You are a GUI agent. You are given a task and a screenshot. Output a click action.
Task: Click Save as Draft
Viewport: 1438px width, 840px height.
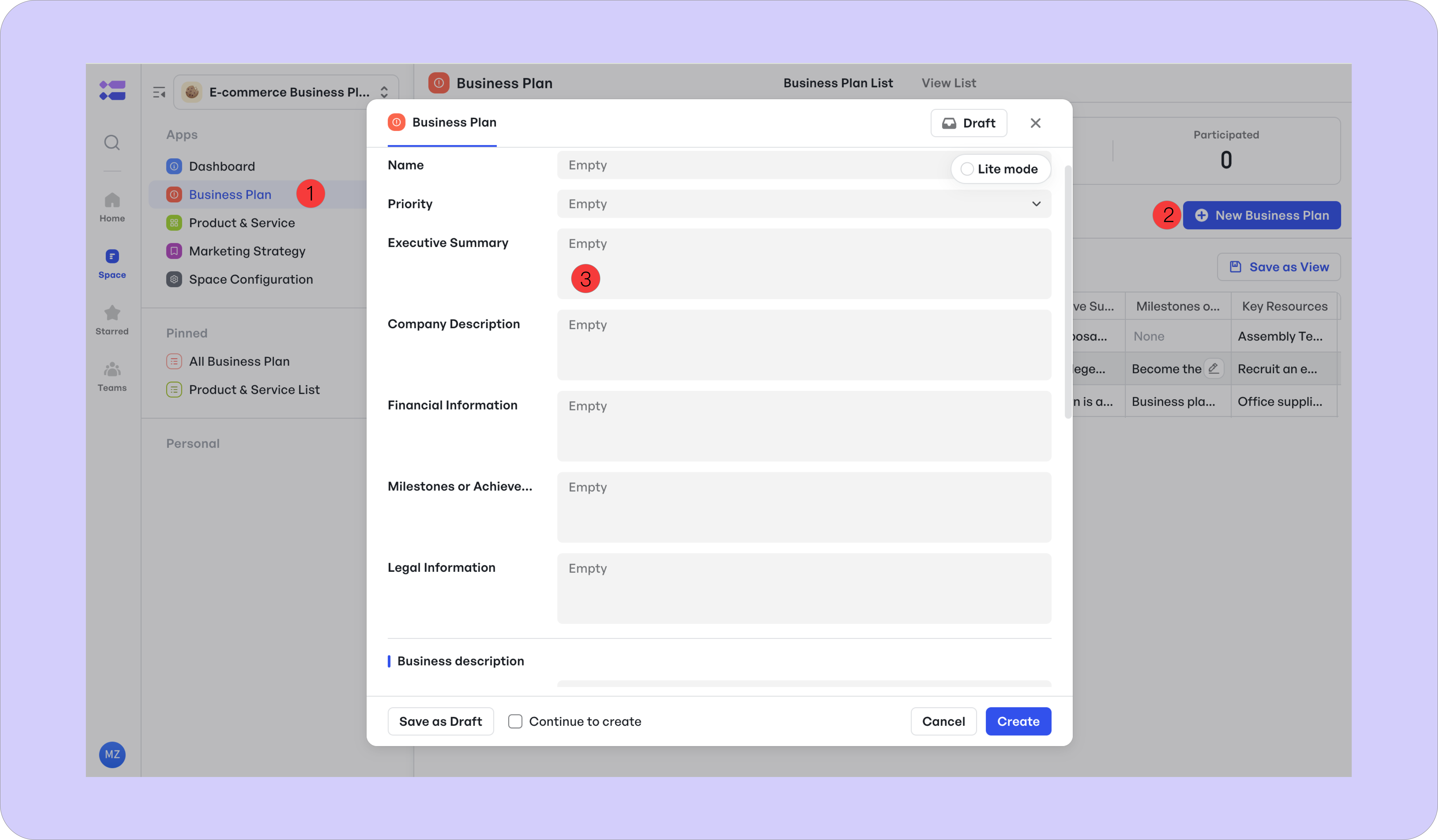click(441, 721)
